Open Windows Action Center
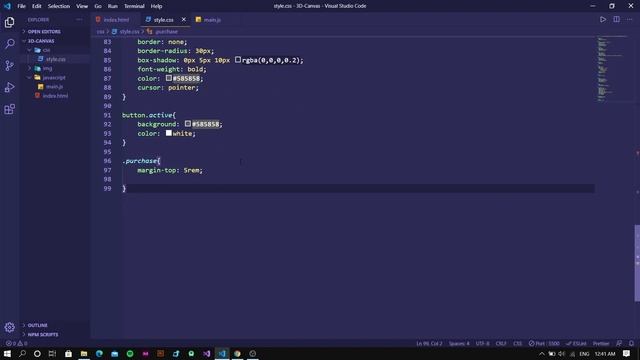Screen dimensions: 640x360 click(x=627, y=353)
